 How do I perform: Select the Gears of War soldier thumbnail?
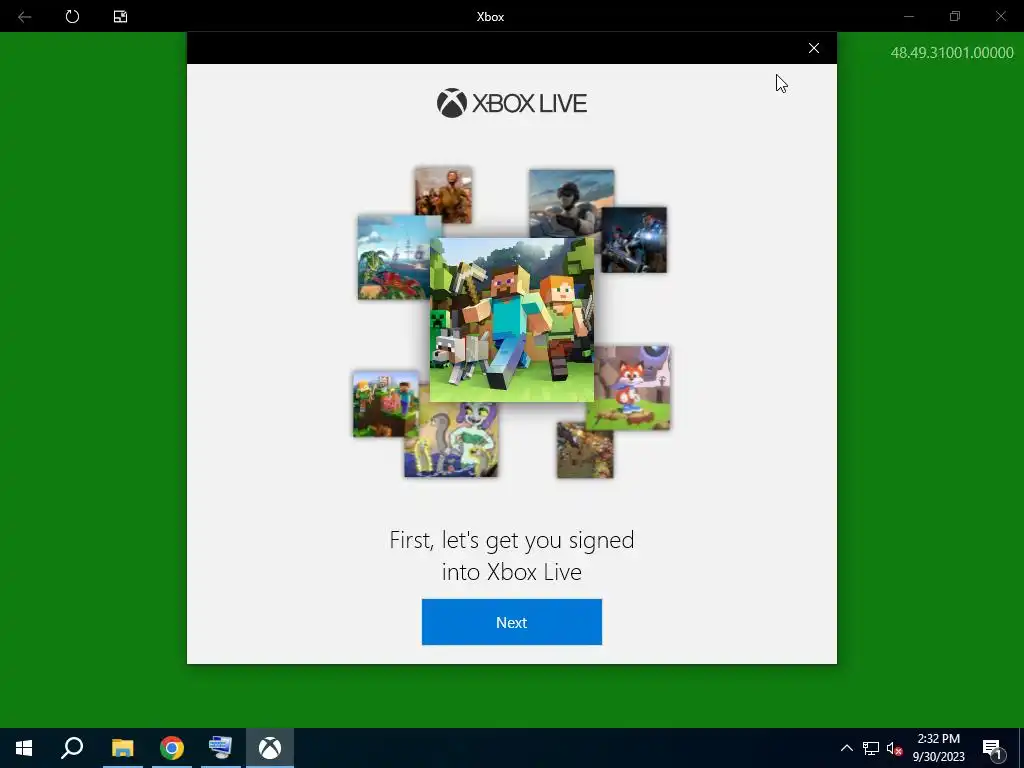(x=633, y=240)
